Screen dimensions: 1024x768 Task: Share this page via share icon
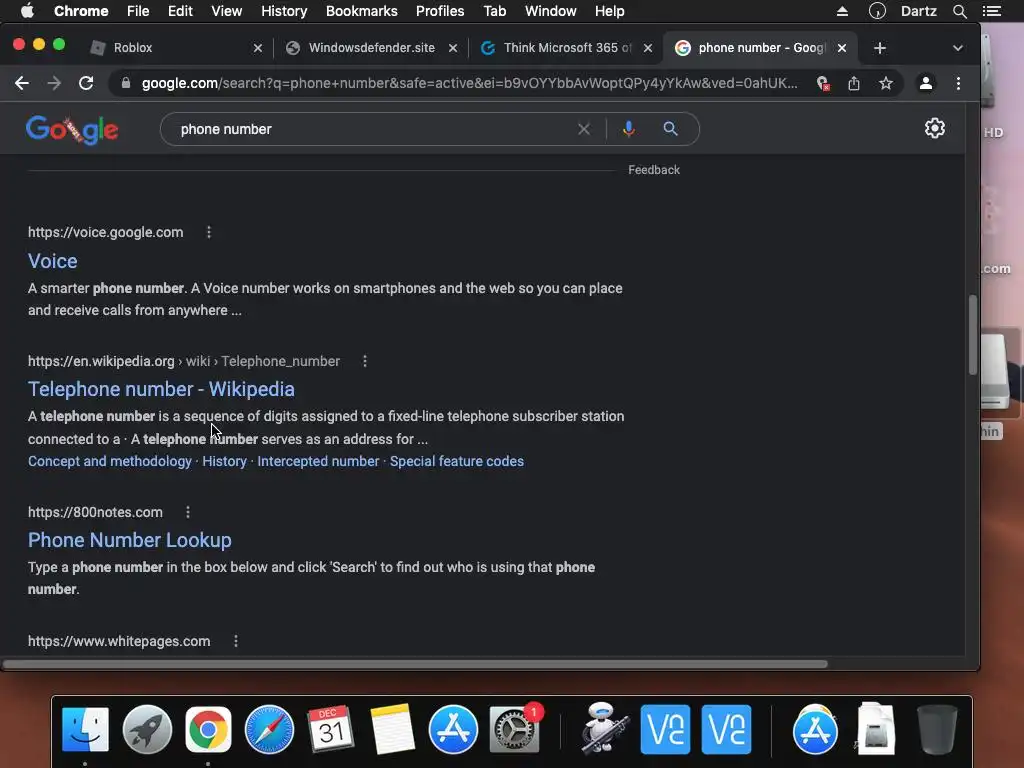click(x=854, y=84)
